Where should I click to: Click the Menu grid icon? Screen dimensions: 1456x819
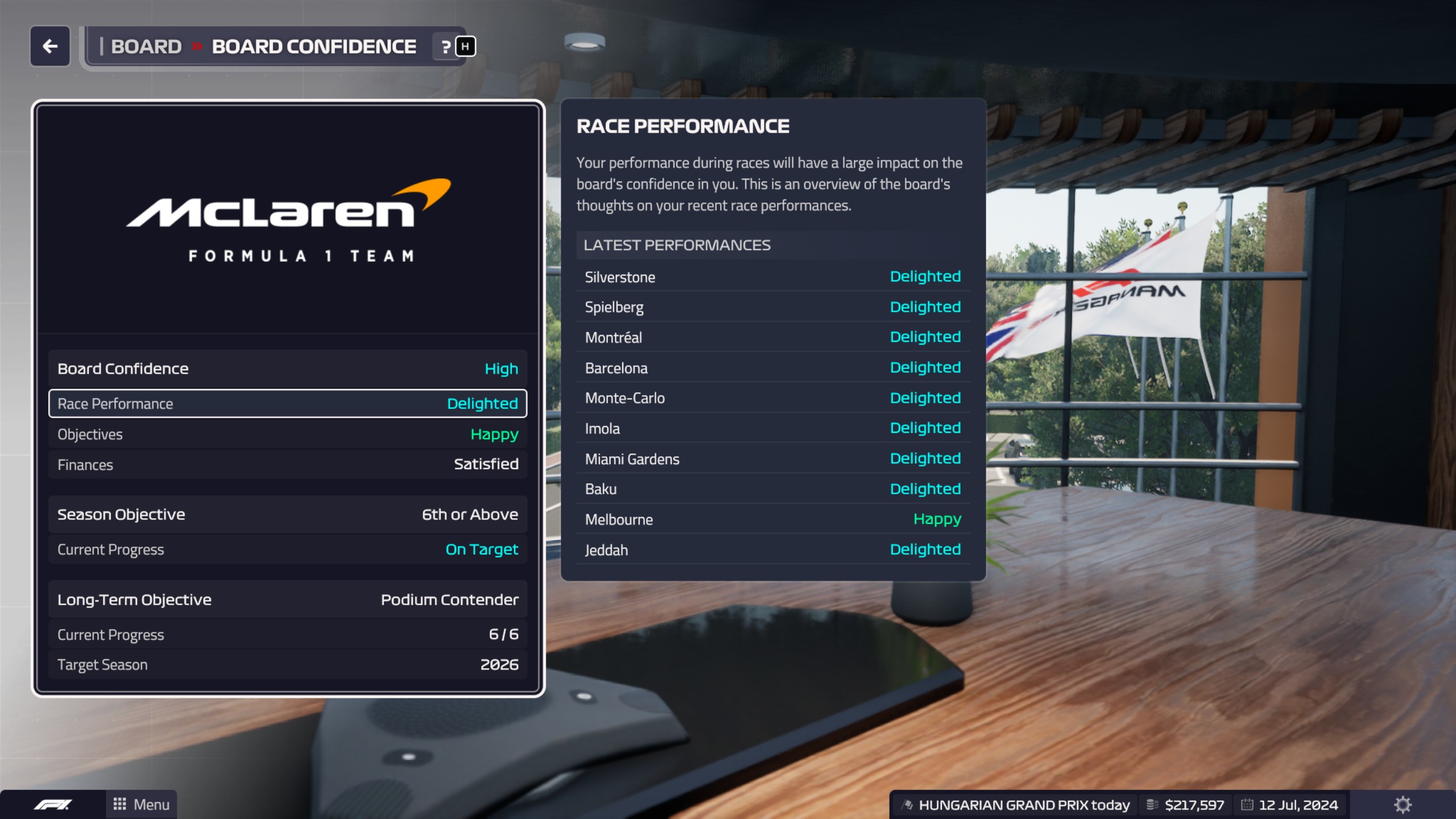(119, 804)
